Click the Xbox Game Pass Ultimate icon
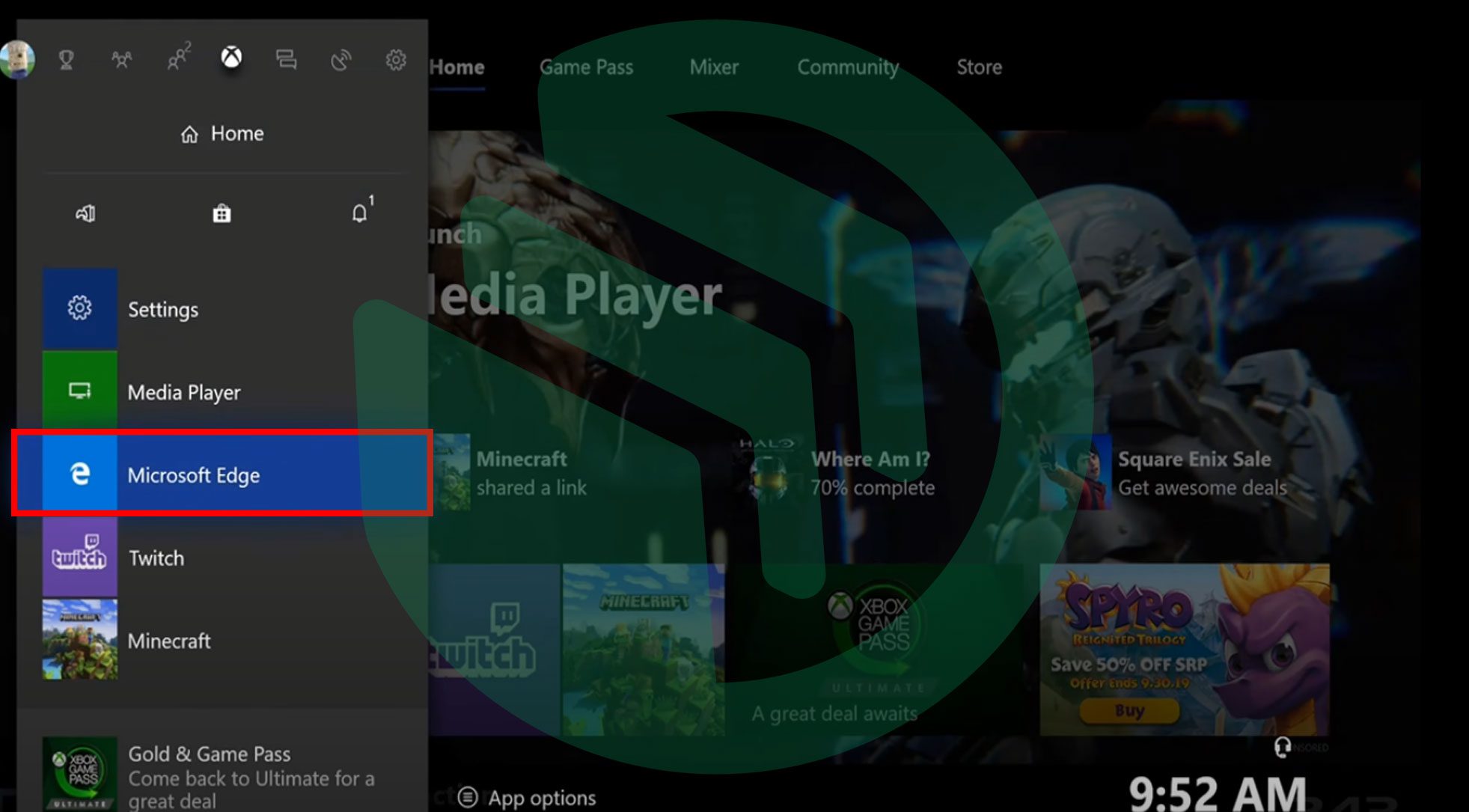Viewport: 1469px width, 812px height. (x=79, y=774)
